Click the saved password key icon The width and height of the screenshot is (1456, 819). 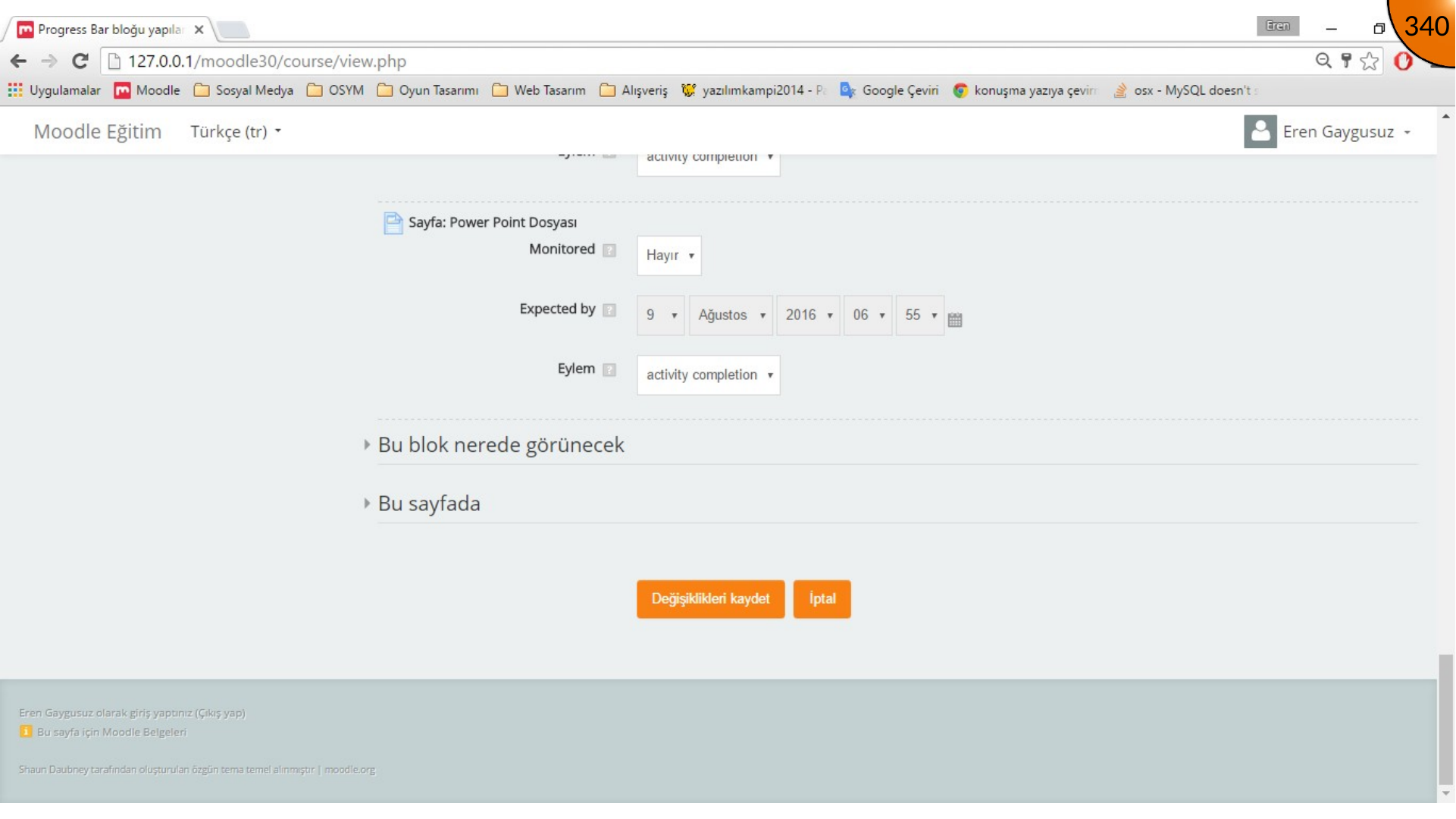click(x=1347, y=61)
